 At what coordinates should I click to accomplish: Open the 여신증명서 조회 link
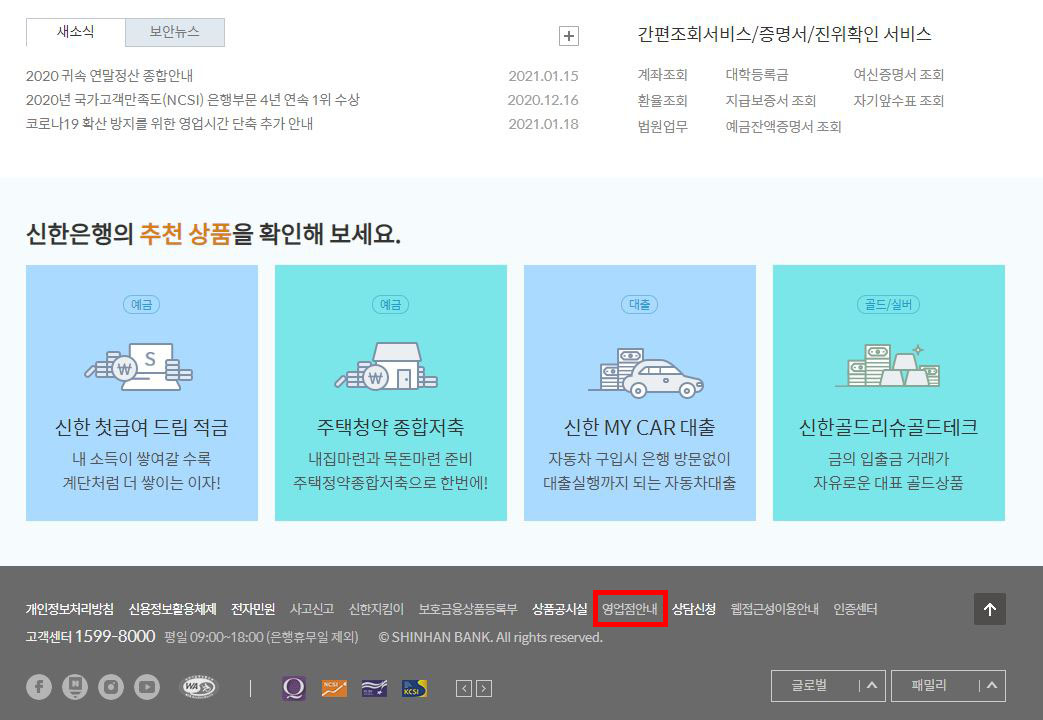coord(899,75)
